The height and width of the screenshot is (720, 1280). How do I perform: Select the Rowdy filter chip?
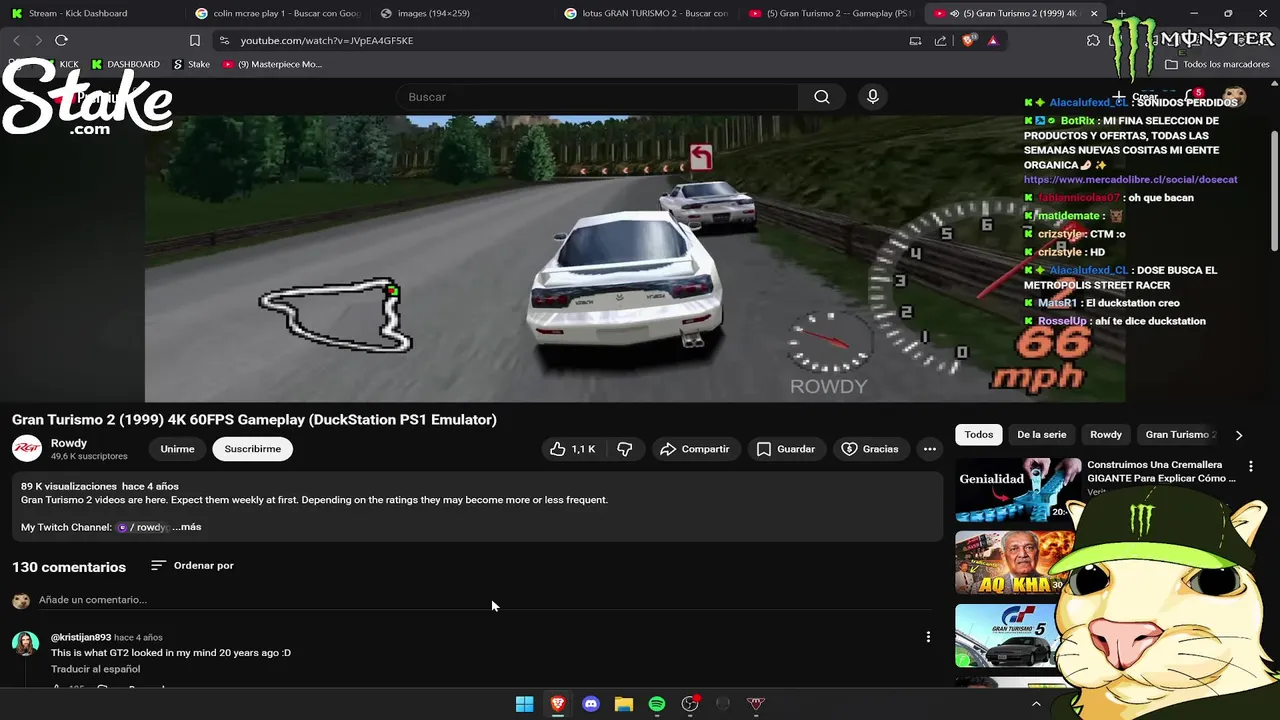point(1106,435)
